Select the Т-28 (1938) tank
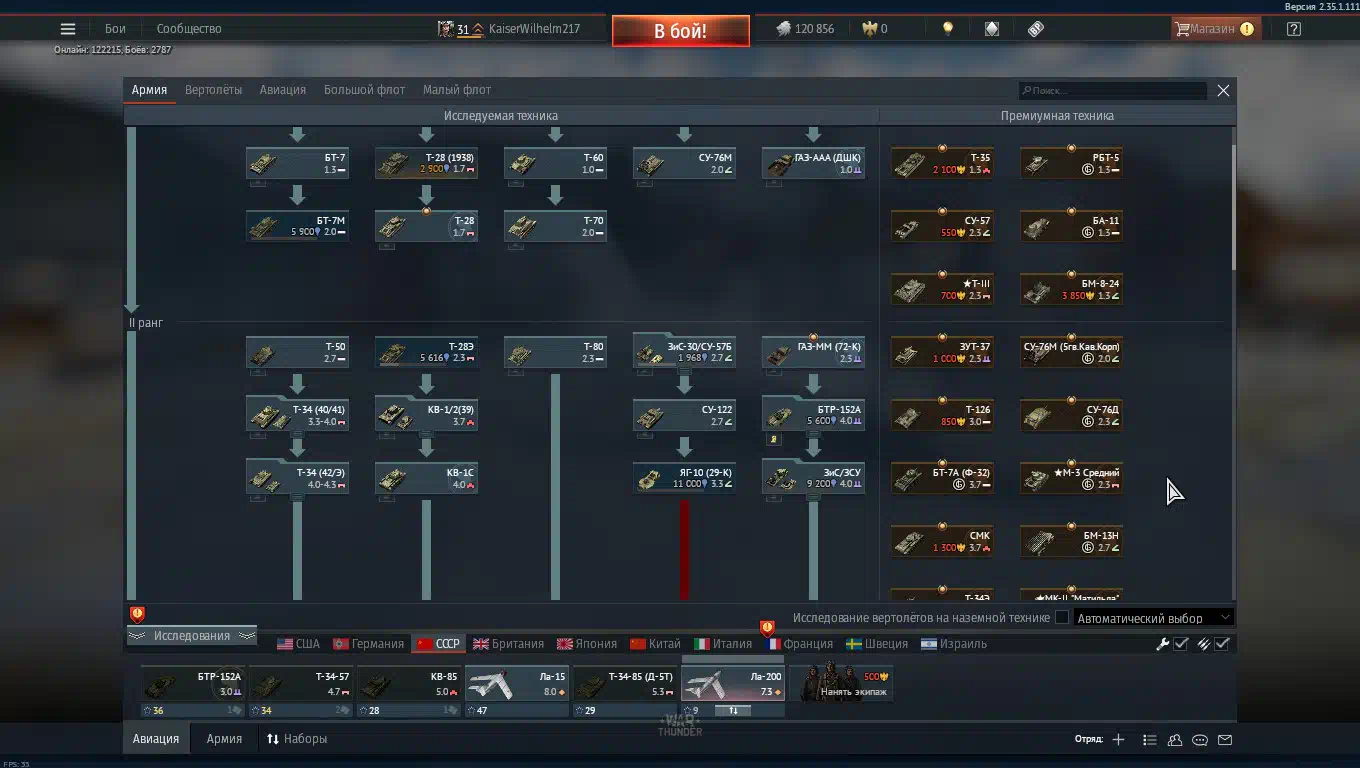Image resolution: width=1360 pixels, height=768 pixels. pos(426,163)
